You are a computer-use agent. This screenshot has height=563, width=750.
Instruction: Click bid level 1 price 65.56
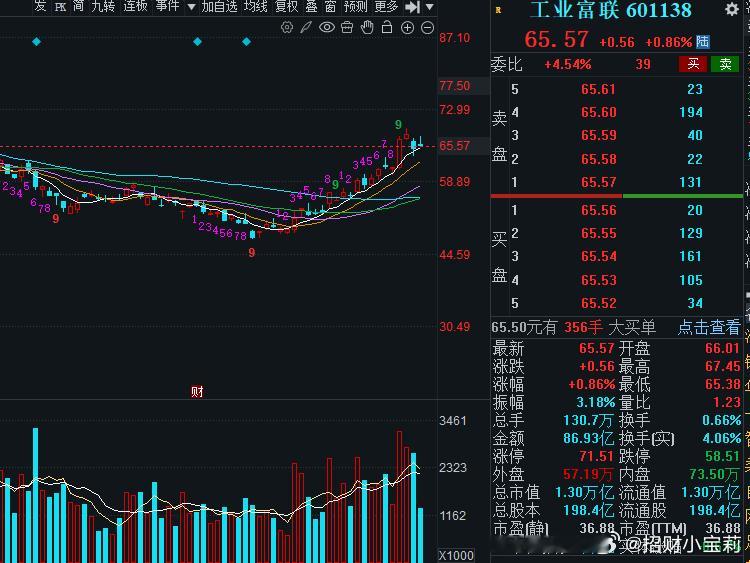598,210
